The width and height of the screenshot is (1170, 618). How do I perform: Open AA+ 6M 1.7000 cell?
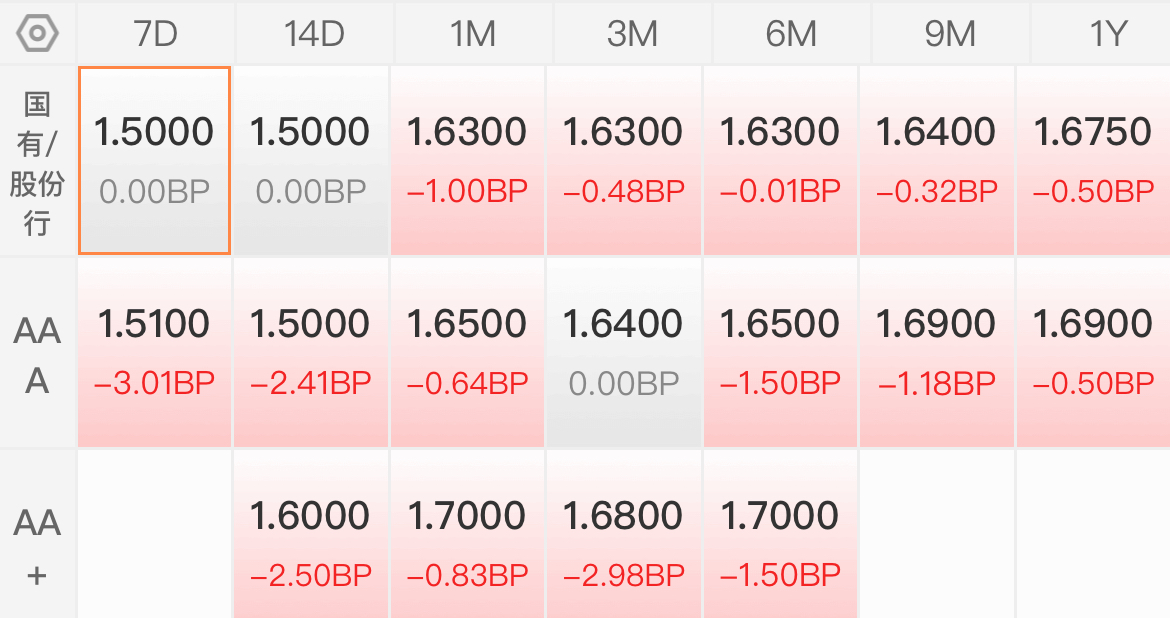pyautogui.click(x=780, y=534)
